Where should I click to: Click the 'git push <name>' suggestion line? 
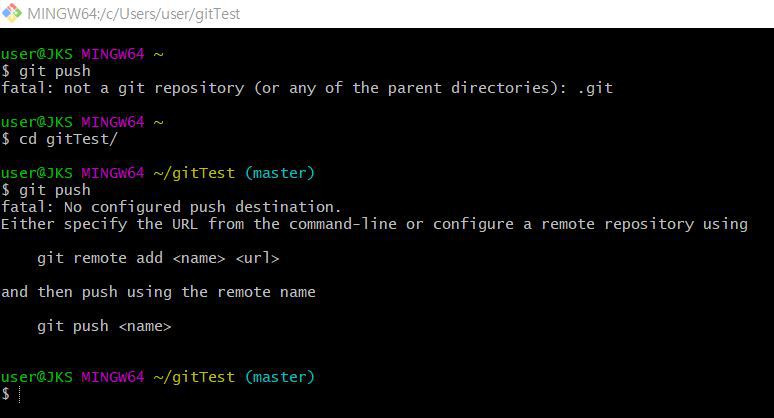tap(104, 326)
